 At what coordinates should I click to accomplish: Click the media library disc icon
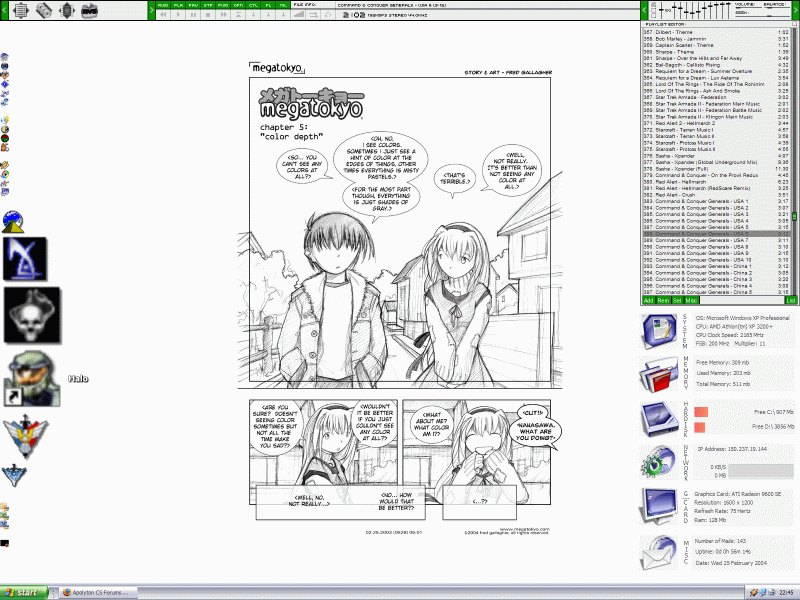[44, 10]
